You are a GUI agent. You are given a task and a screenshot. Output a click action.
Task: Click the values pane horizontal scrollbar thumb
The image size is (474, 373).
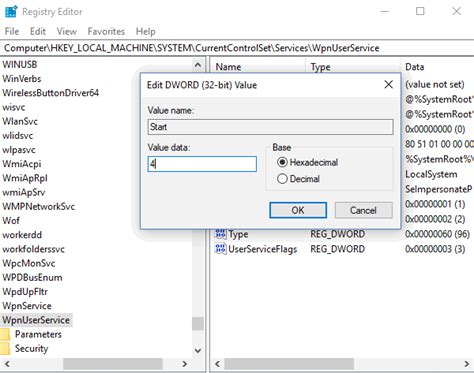tap(289, 364)
